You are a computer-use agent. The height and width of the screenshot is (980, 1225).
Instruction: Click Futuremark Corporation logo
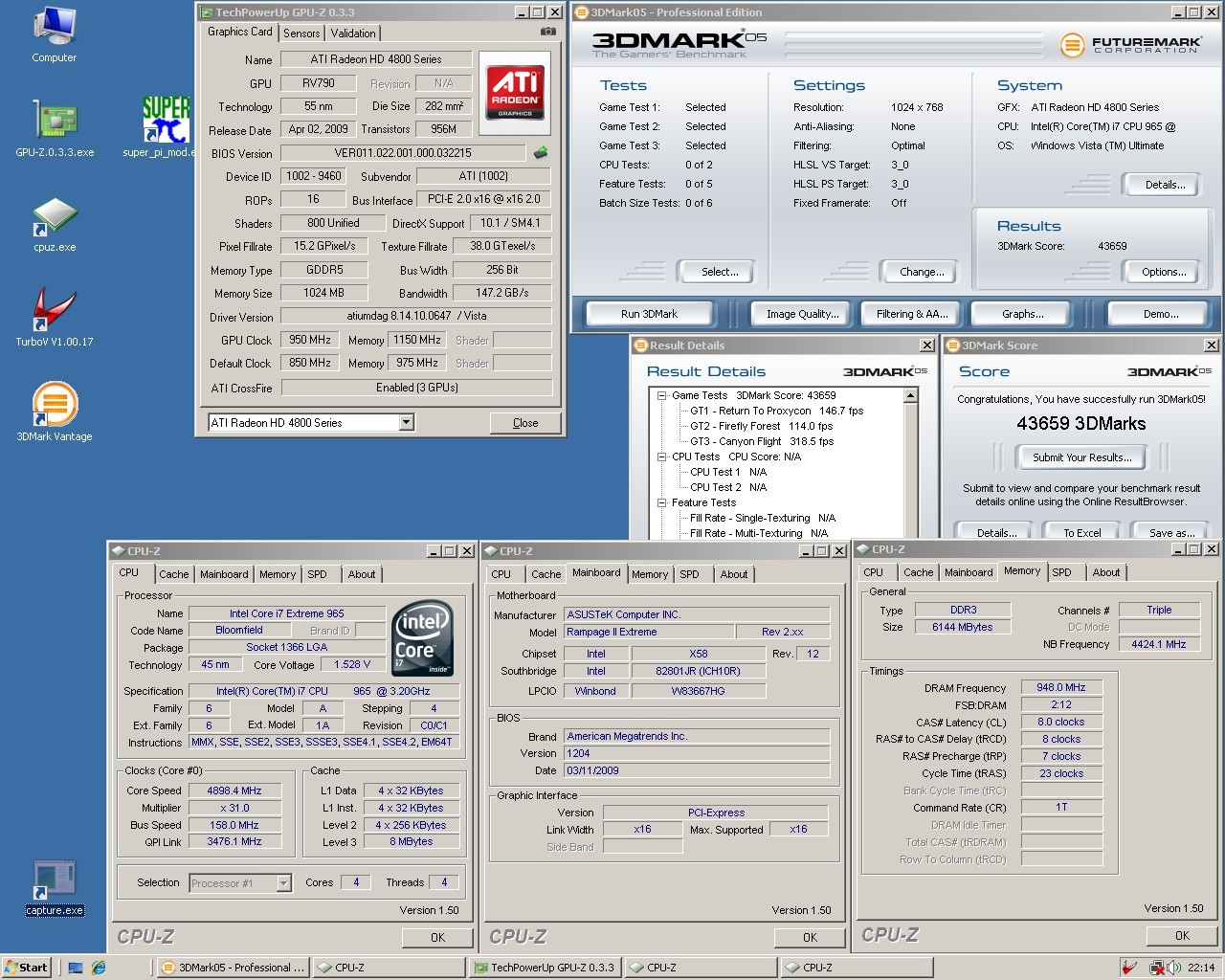click(x=1130, y=45)
